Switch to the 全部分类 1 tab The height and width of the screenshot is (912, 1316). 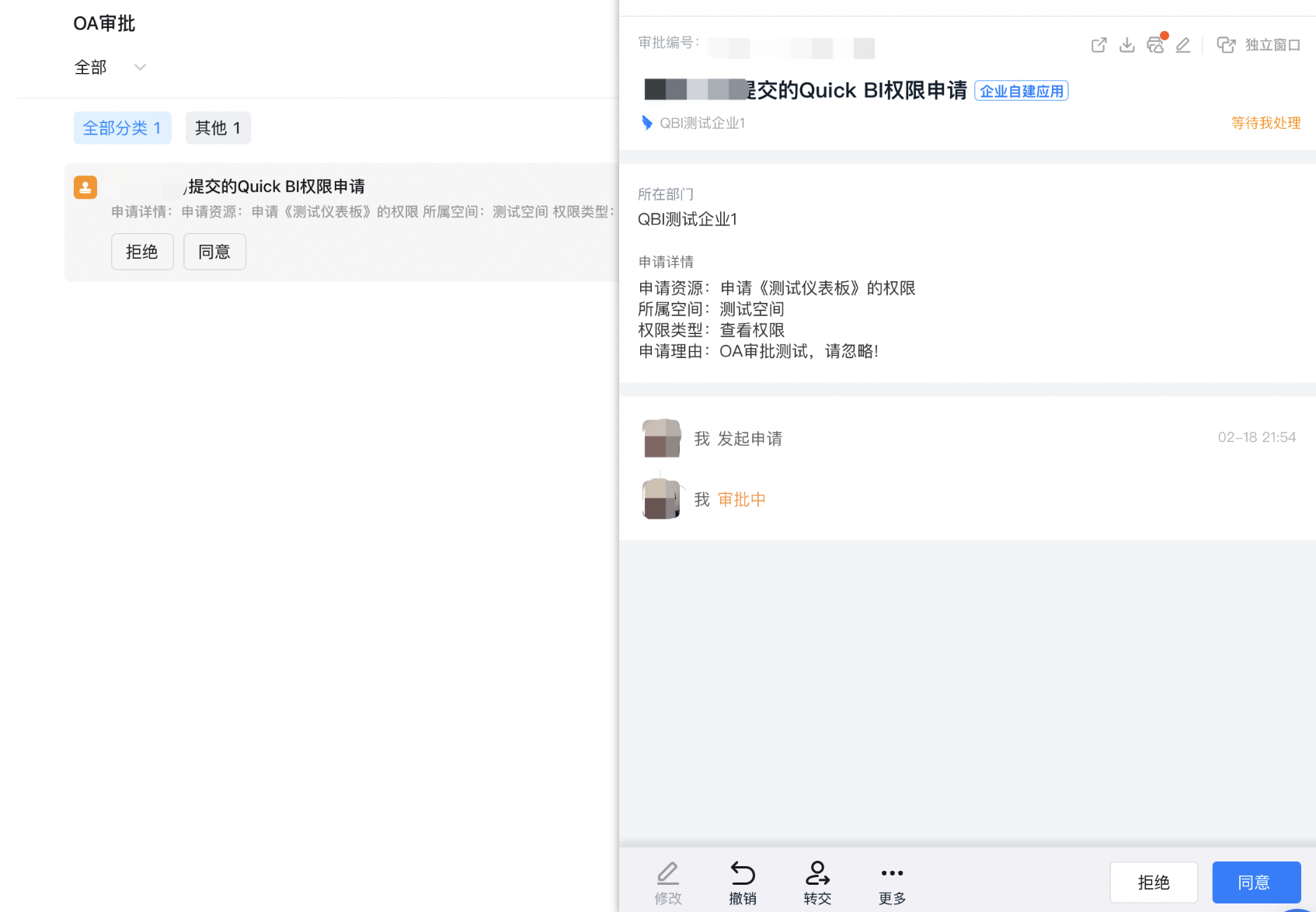123,128
